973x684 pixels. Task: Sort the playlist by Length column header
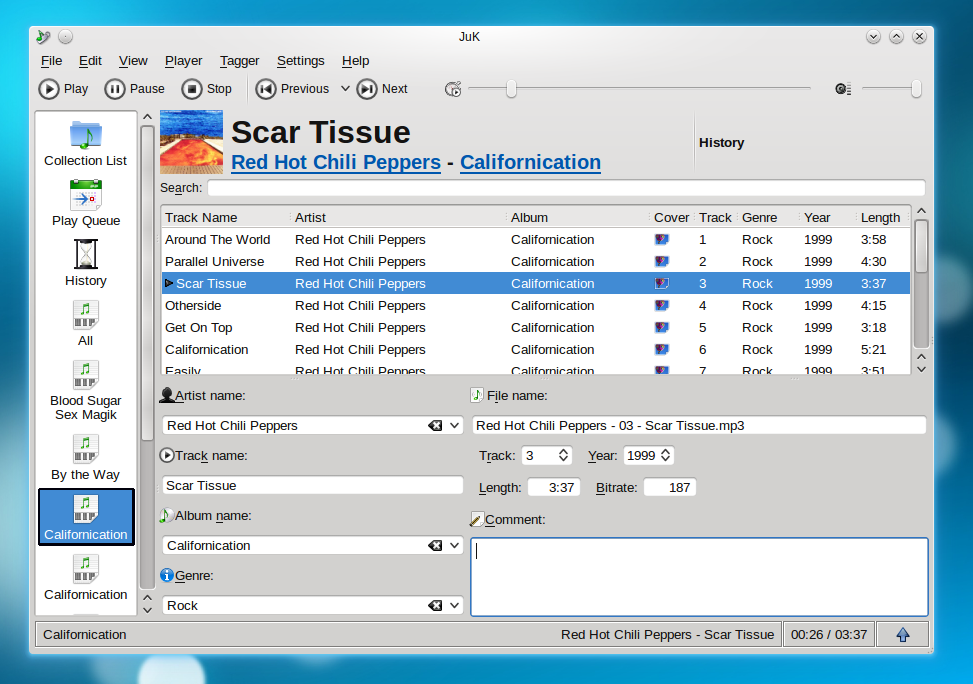coord(881,217)
